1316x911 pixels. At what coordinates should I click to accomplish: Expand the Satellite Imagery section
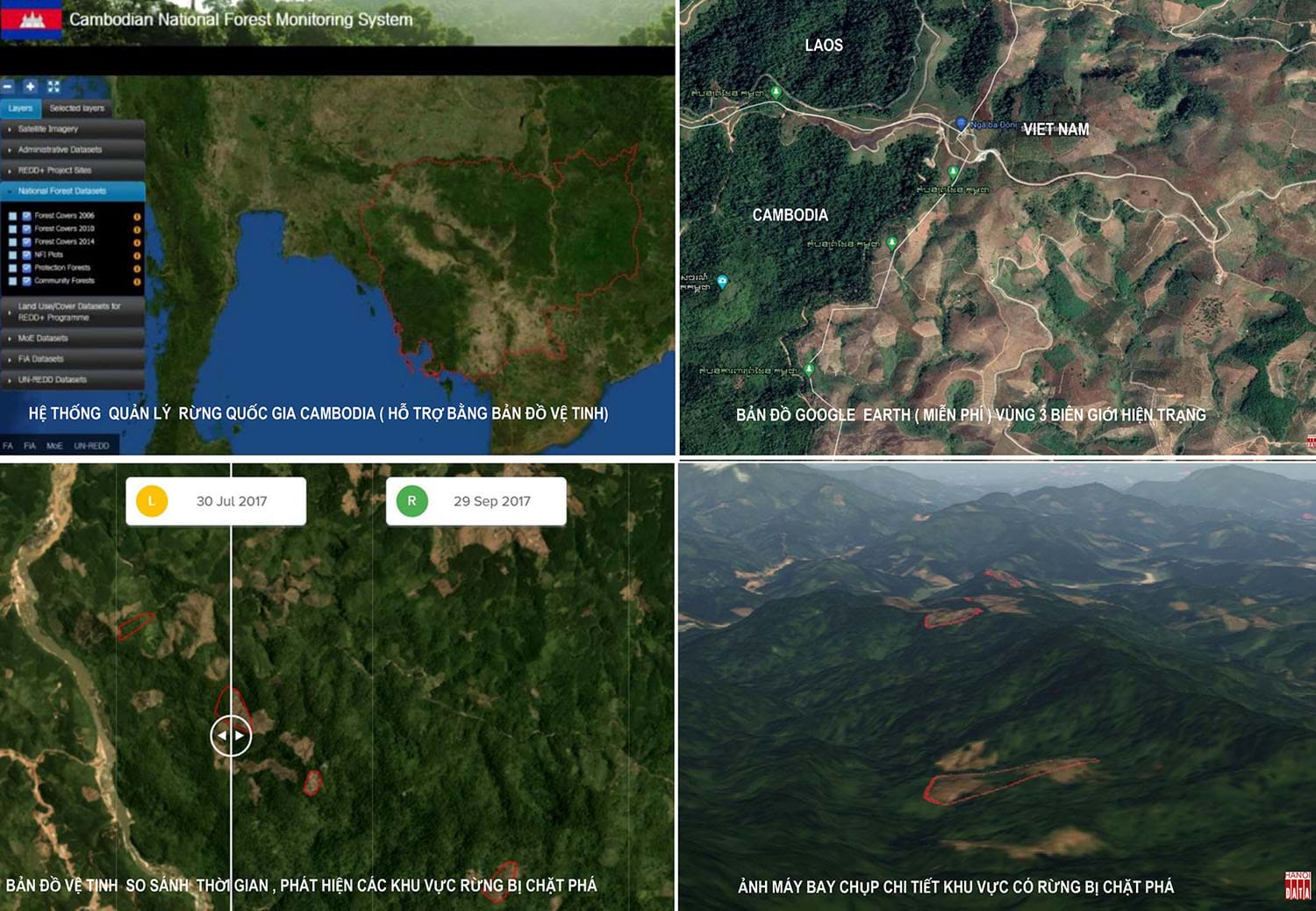pyautogui.click(x=74, y=129)
